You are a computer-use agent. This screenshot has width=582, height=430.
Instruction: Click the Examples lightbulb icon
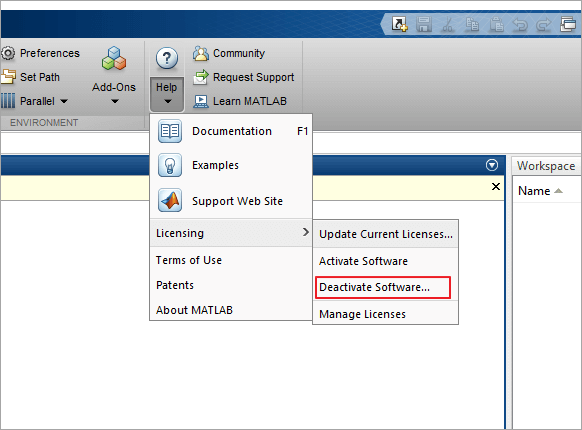pyautogui.click(x=170, y=165)
